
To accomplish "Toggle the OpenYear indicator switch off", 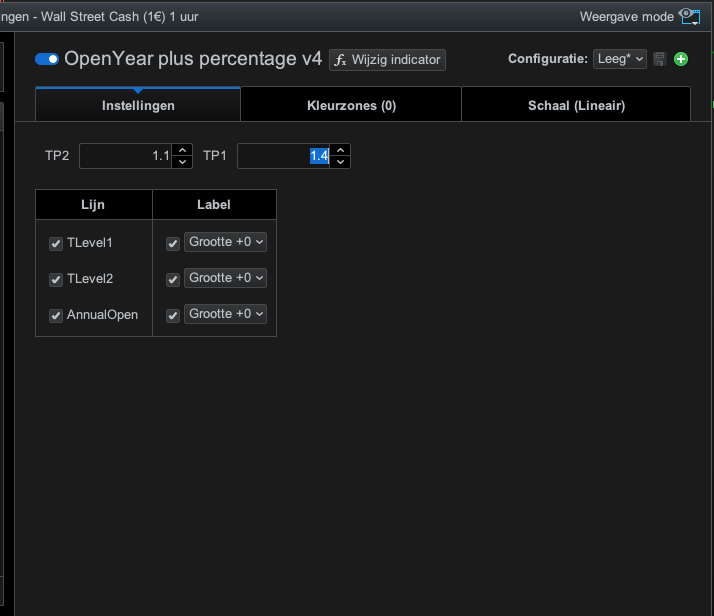I will click(47, 59).
